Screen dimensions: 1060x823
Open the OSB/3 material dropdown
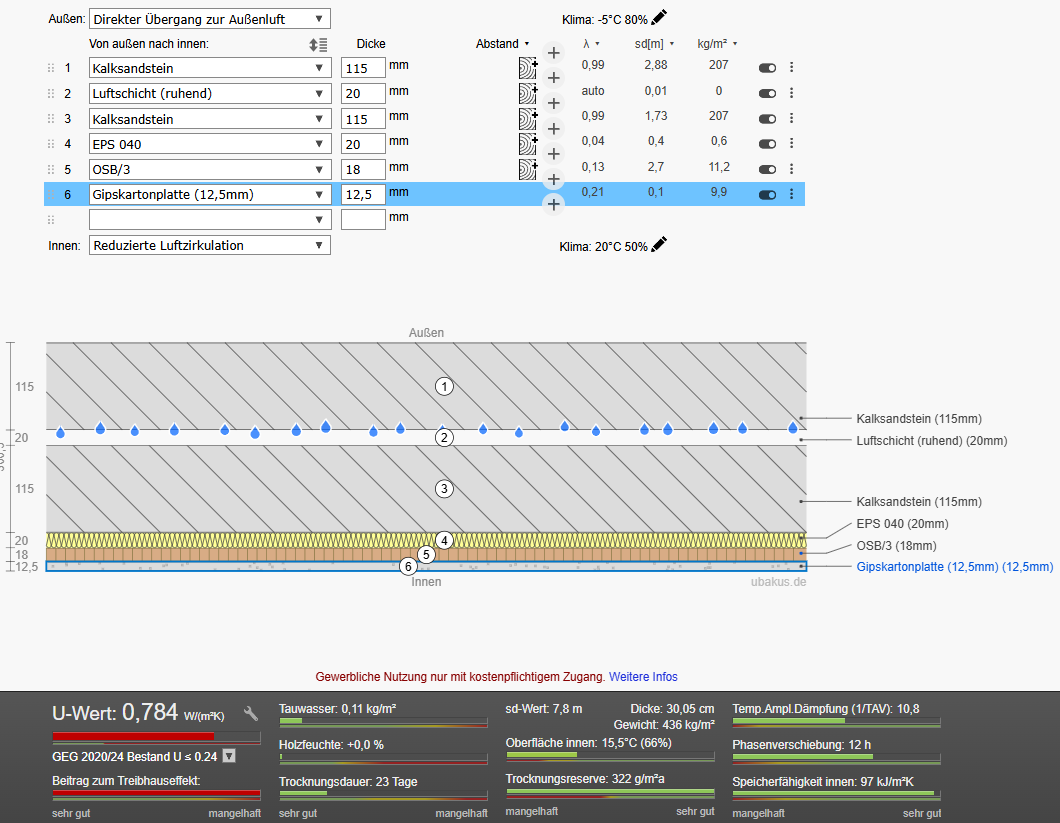(210, 169)
